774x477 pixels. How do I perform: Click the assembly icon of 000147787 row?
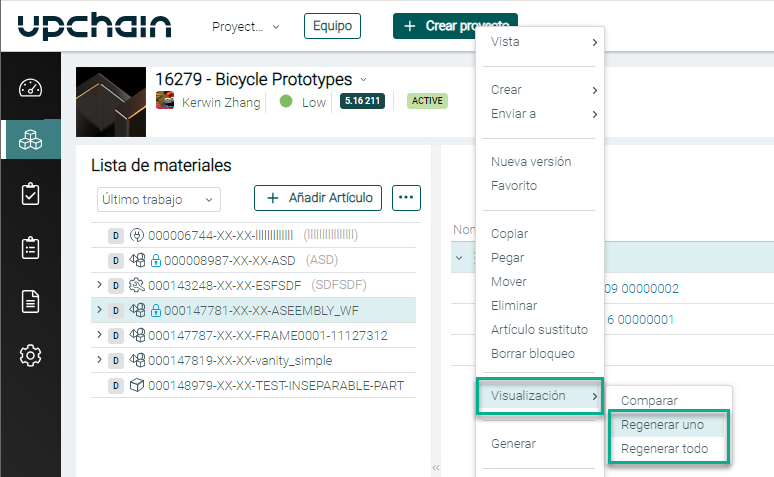tap(137, 335)
